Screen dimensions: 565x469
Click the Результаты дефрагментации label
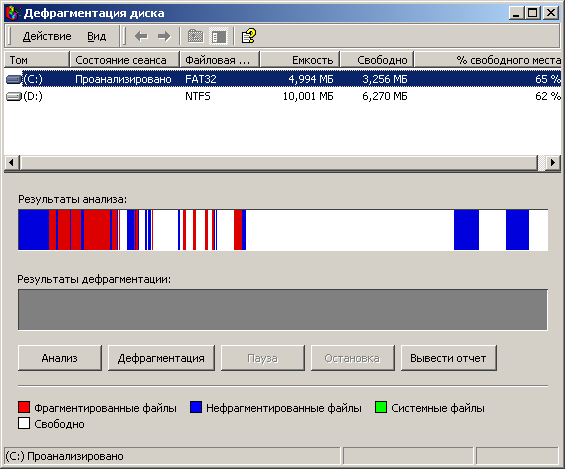(x=94, y=279)
